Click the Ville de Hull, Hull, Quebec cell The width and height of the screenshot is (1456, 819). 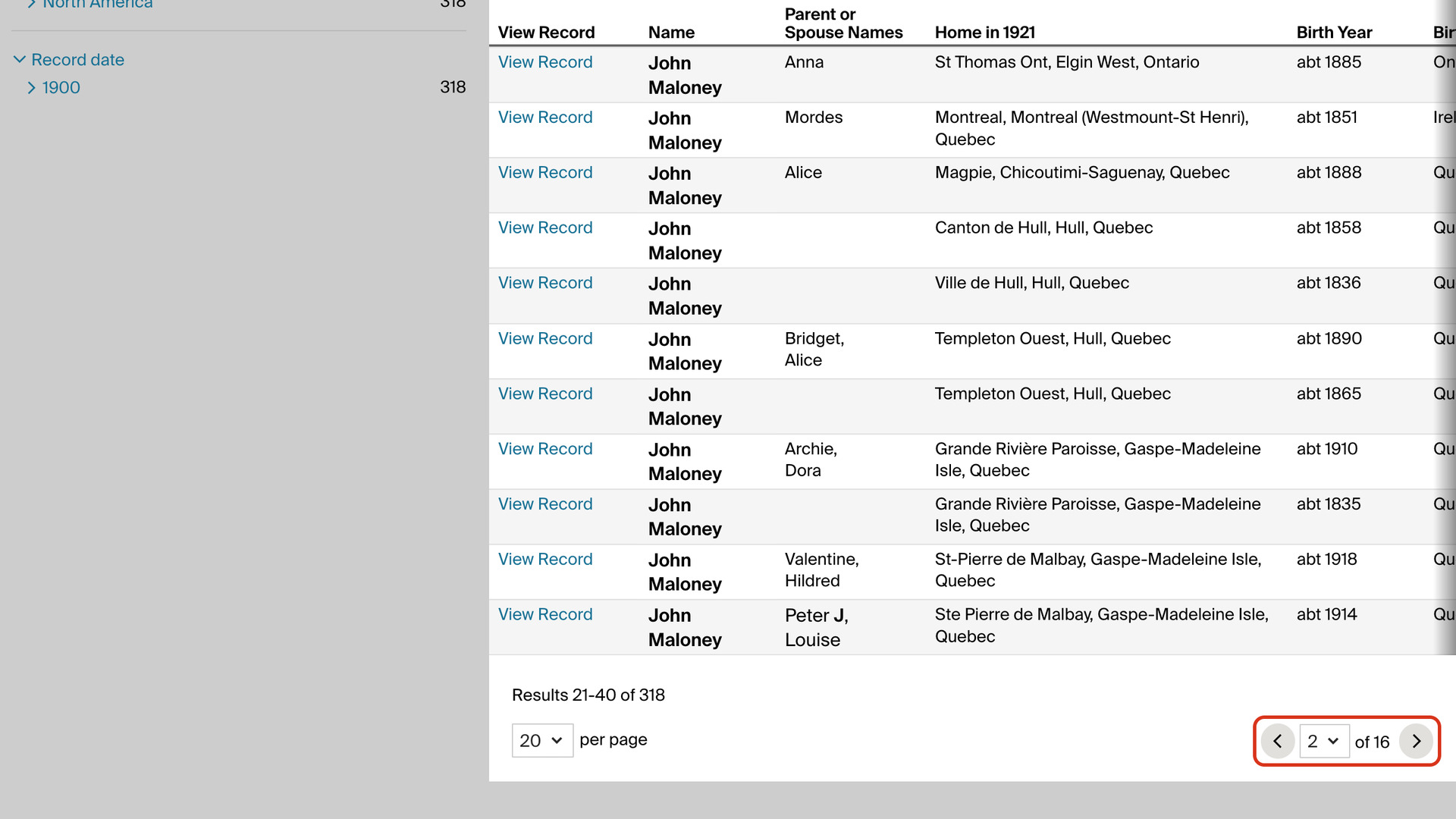[1031, 283]
